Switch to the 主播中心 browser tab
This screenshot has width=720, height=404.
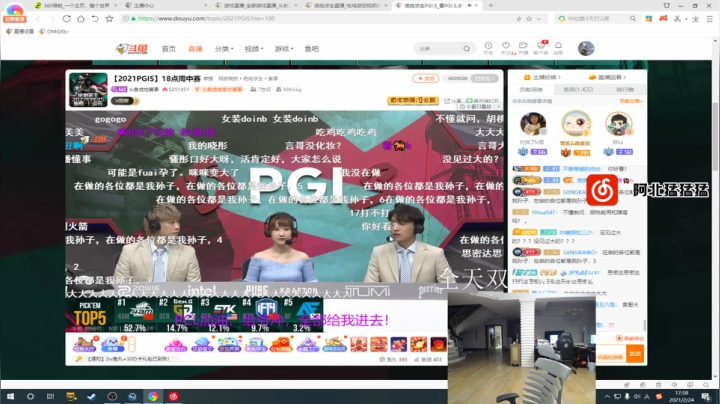(x=165, y=6)
